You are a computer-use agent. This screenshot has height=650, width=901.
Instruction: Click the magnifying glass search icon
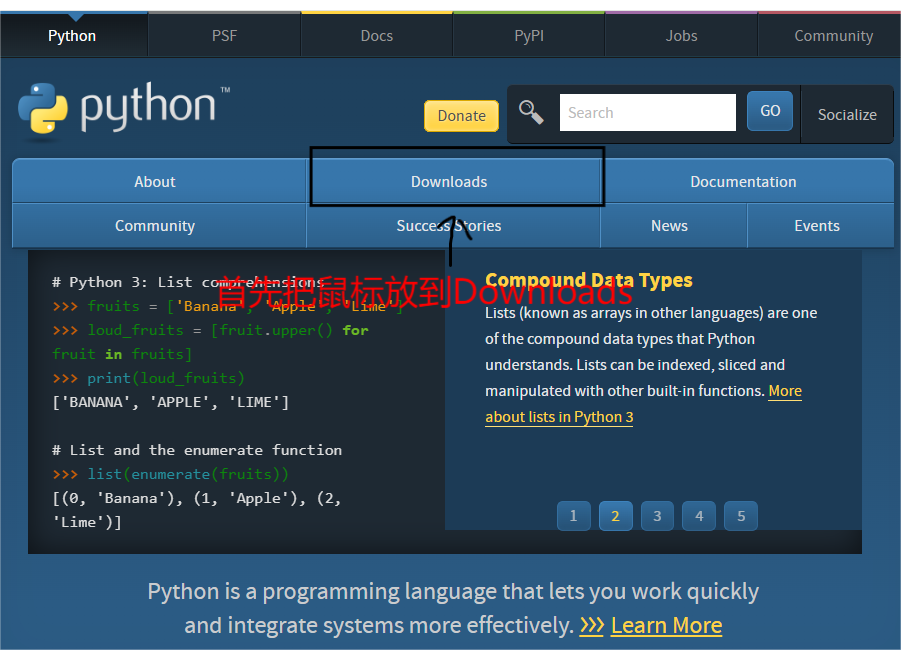[x=531, y=112]
